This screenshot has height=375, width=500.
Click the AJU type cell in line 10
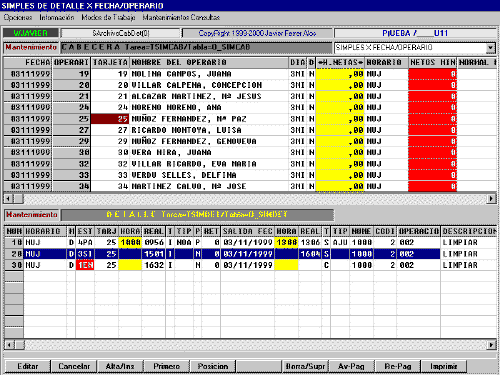[340, 242]
